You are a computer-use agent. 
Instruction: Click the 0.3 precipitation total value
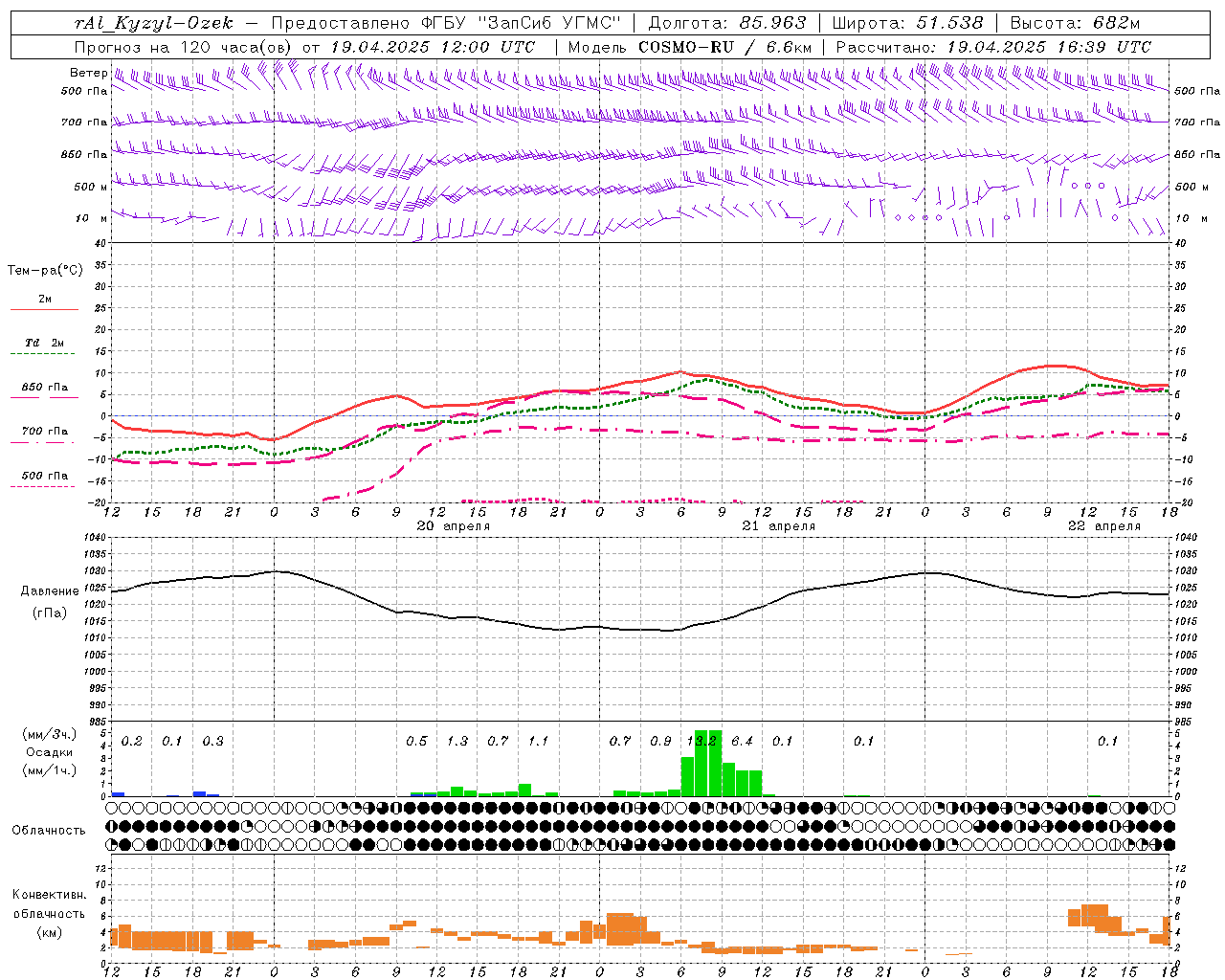coord(212,741)
